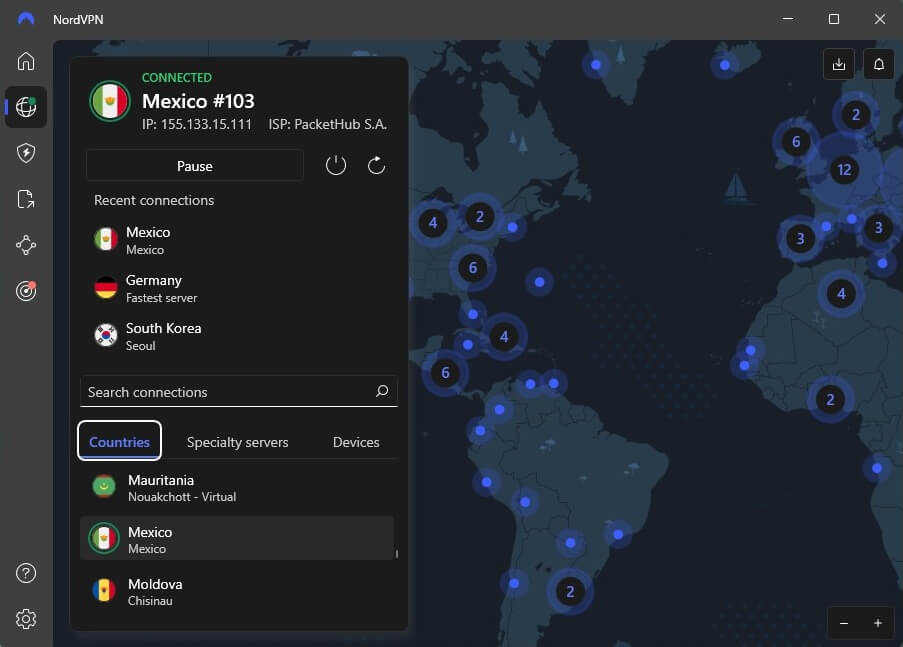Click the Mexico flag next to Connected status
903x647 pixels.
coord(110,101)
